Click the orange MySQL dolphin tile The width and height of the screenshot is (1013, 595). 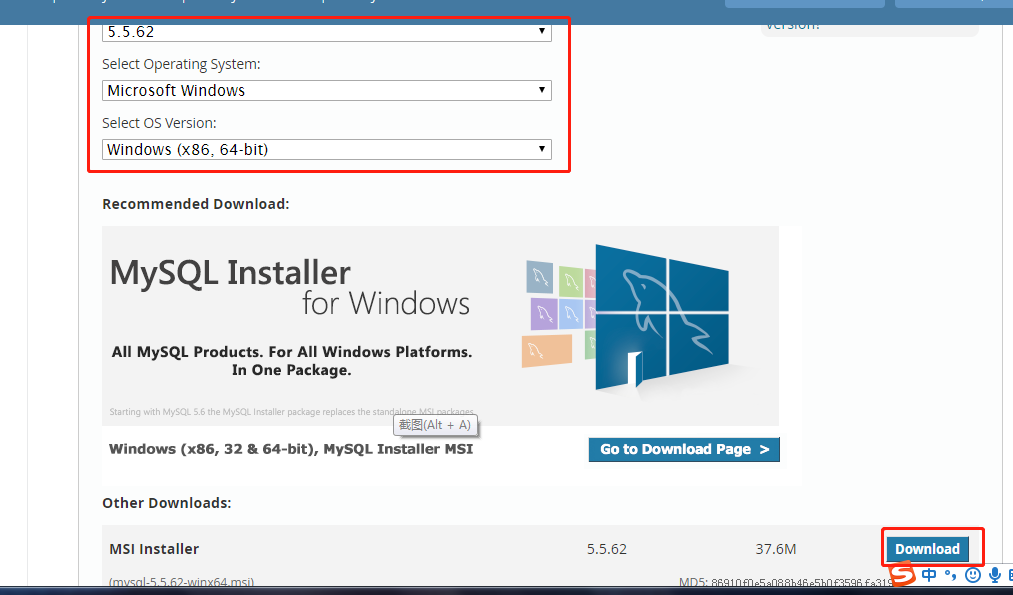click(547, 350)
